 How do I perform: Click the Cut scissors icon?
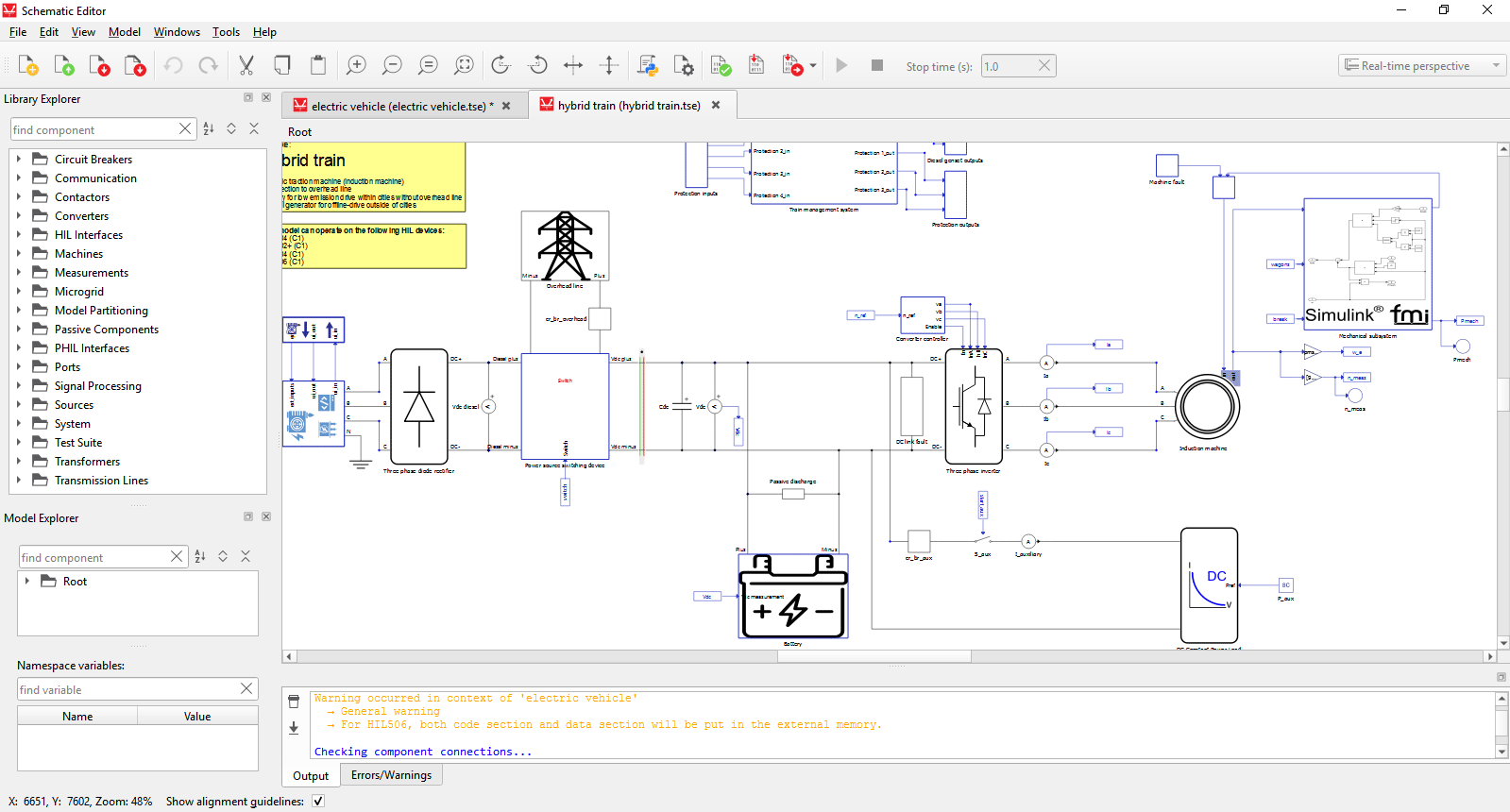246,65
